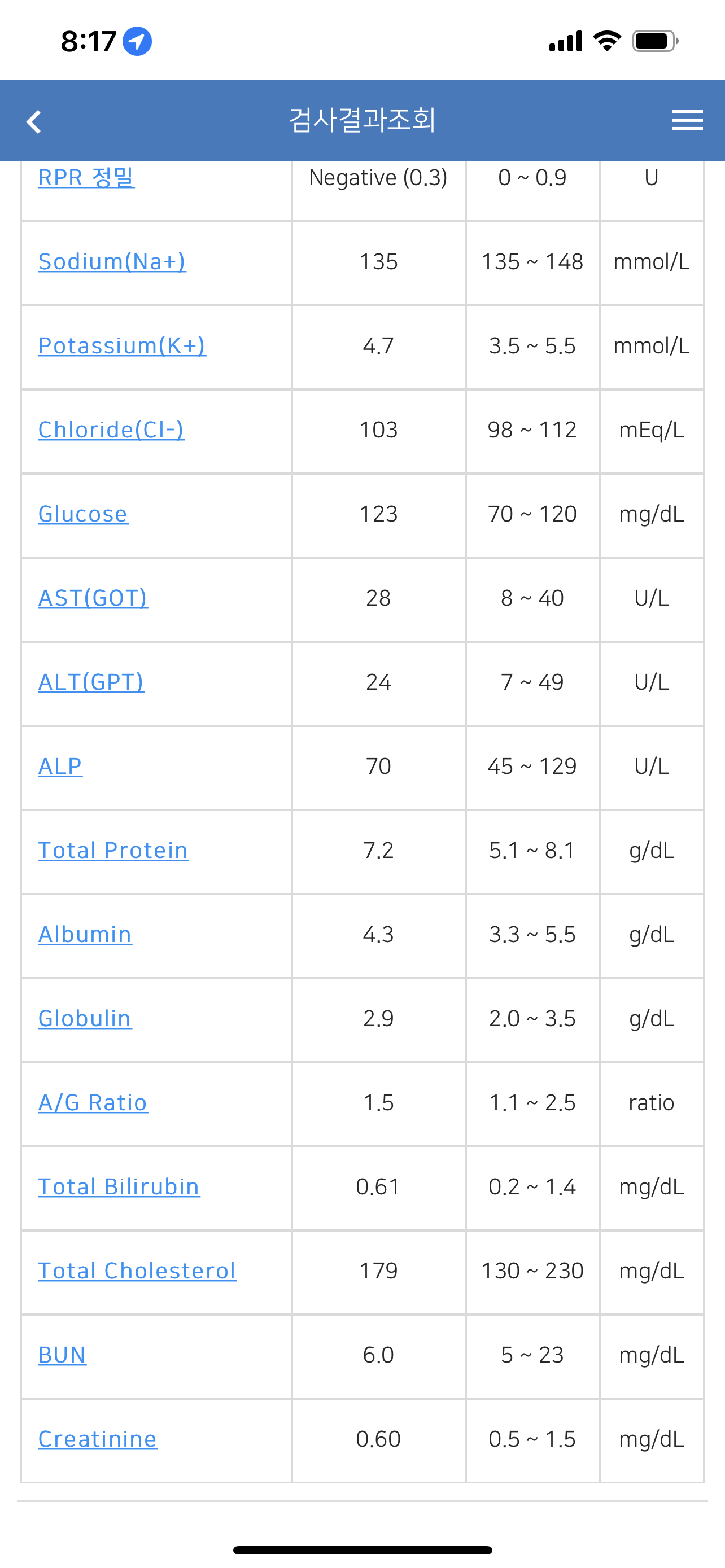725x1568 pixels.
Task: Open the hamburger menu icon
Action: (x=687, y=120)
